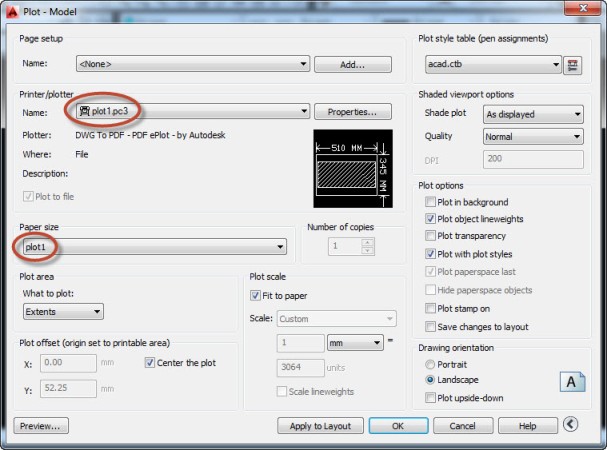Check Save changes to layout
This screenshot has height=450, width=607.
click(430, 326)
